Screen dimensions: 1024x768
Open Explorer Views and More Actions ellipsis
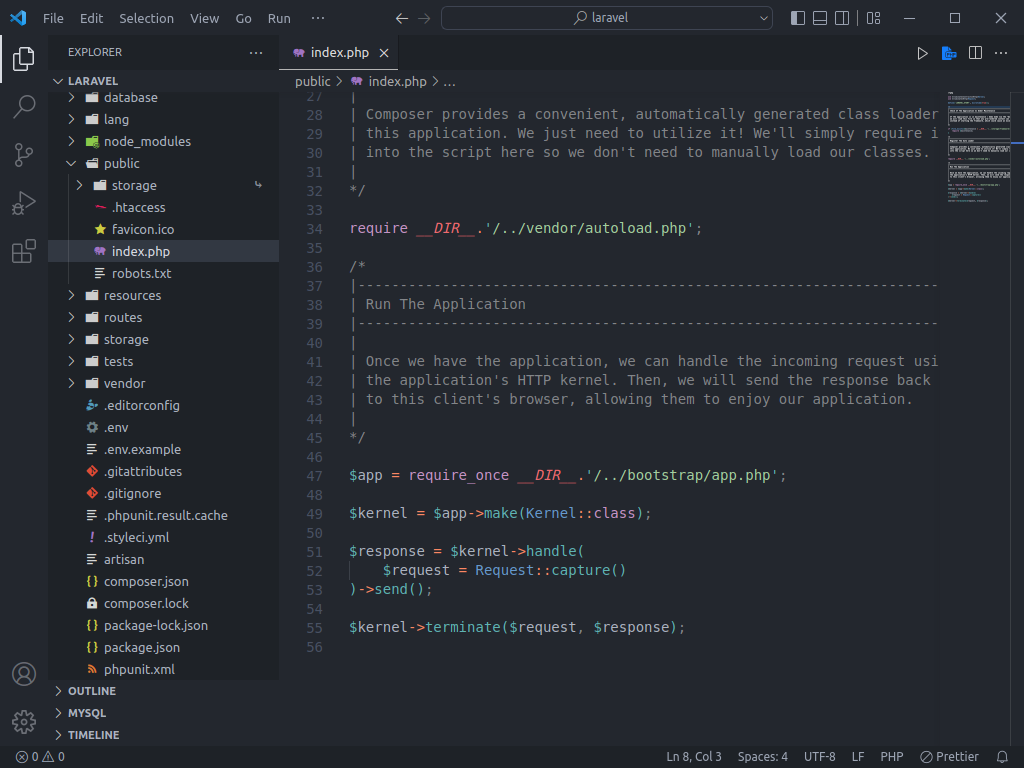click(256, 52)
